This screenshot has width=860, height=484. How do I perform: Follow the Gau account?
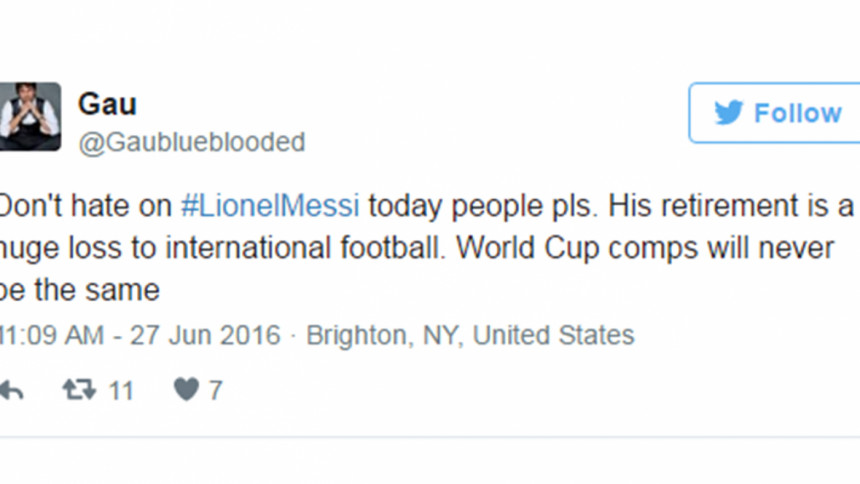coord(774,113)
